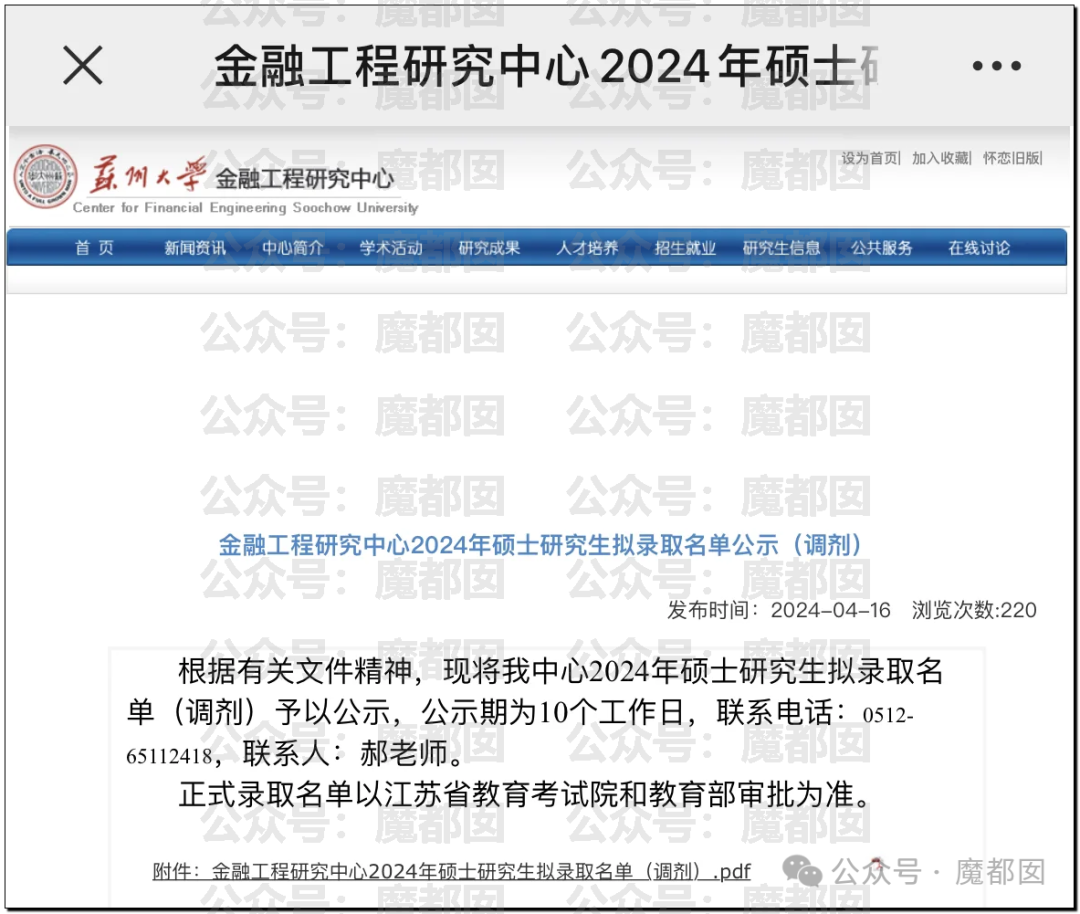
Task: Open 中心简介 in the navigation bar
Action: 293,248
